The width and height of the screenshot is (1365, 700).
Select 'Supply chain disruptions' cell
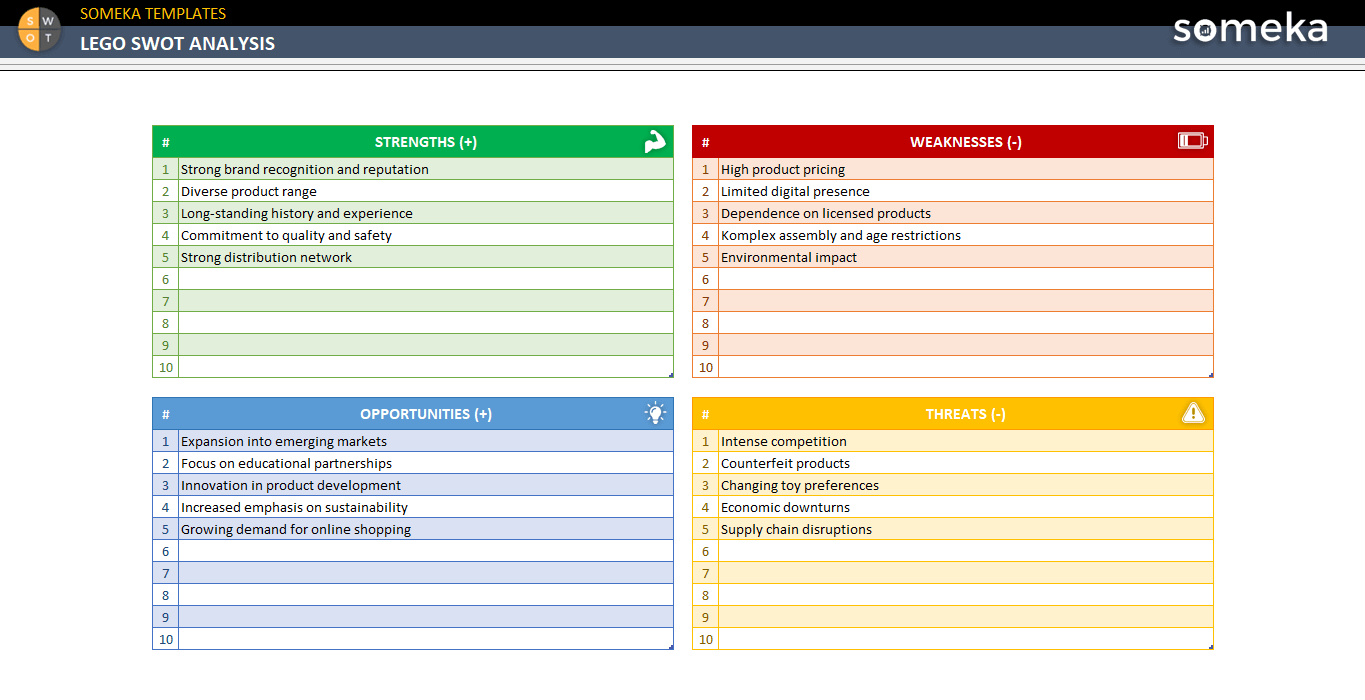(x=966, y=529)
